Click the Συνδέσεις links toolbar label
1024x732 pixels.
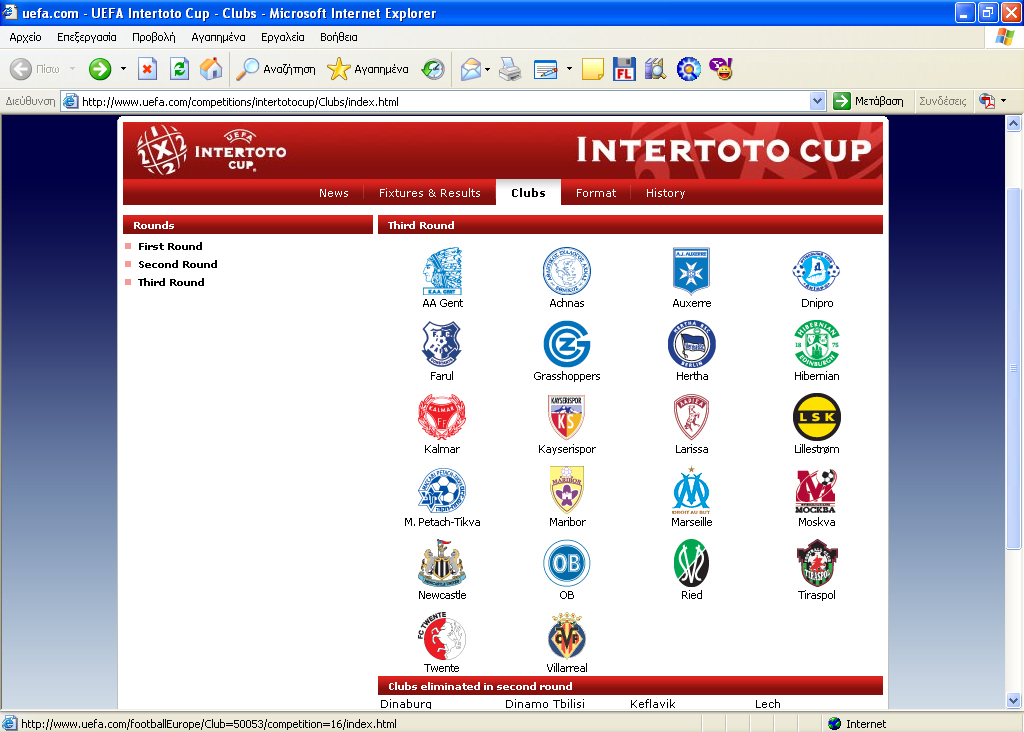point(942,101)
